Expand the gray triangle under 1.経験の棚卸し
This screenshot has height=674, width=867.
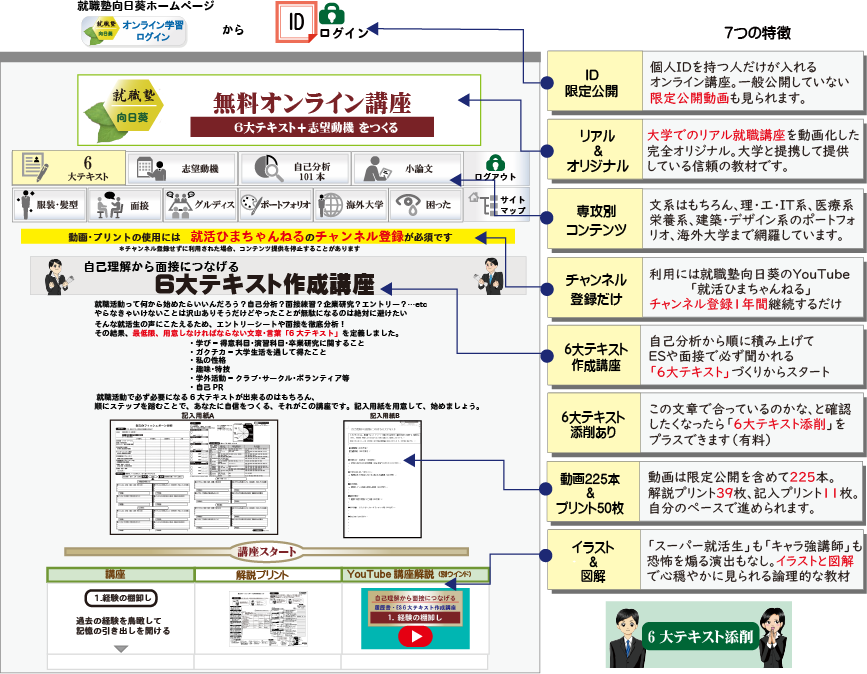tap(121, 648)
